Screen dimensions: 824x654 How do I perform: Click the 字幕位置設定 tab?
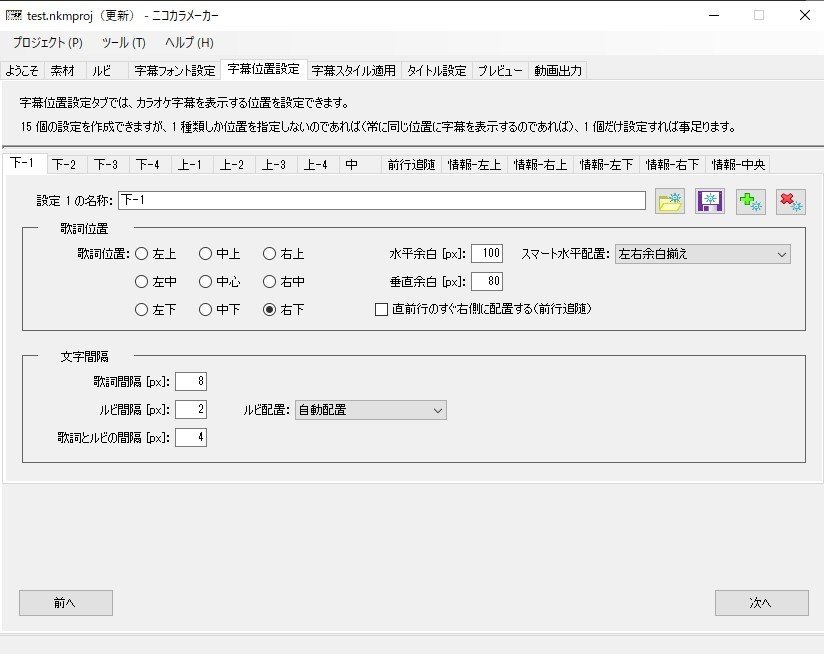264,69
